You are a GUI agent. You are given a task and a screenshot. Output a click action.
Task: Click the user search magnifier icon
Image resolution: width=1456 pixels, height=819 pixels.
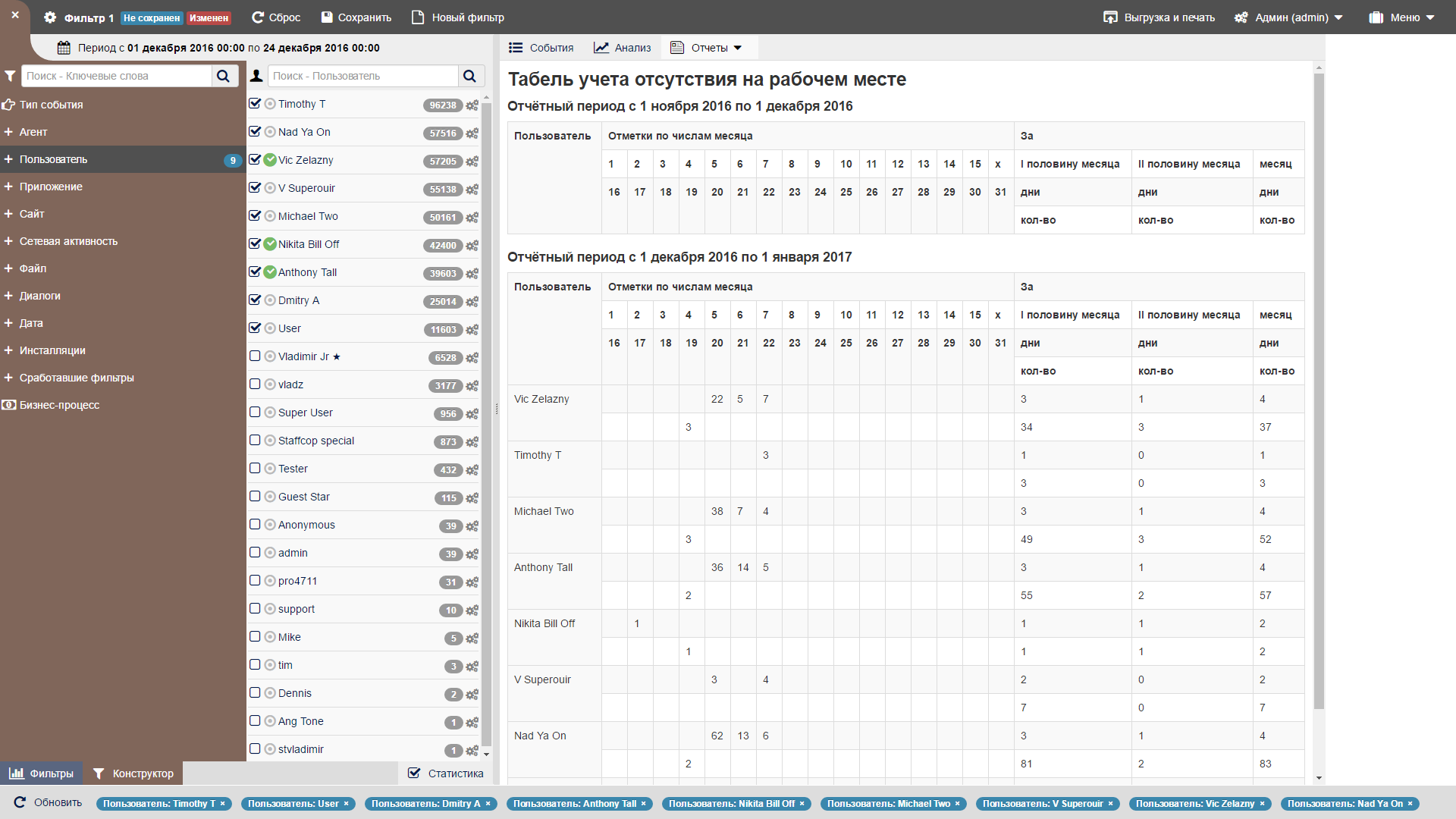pos(470,76)
